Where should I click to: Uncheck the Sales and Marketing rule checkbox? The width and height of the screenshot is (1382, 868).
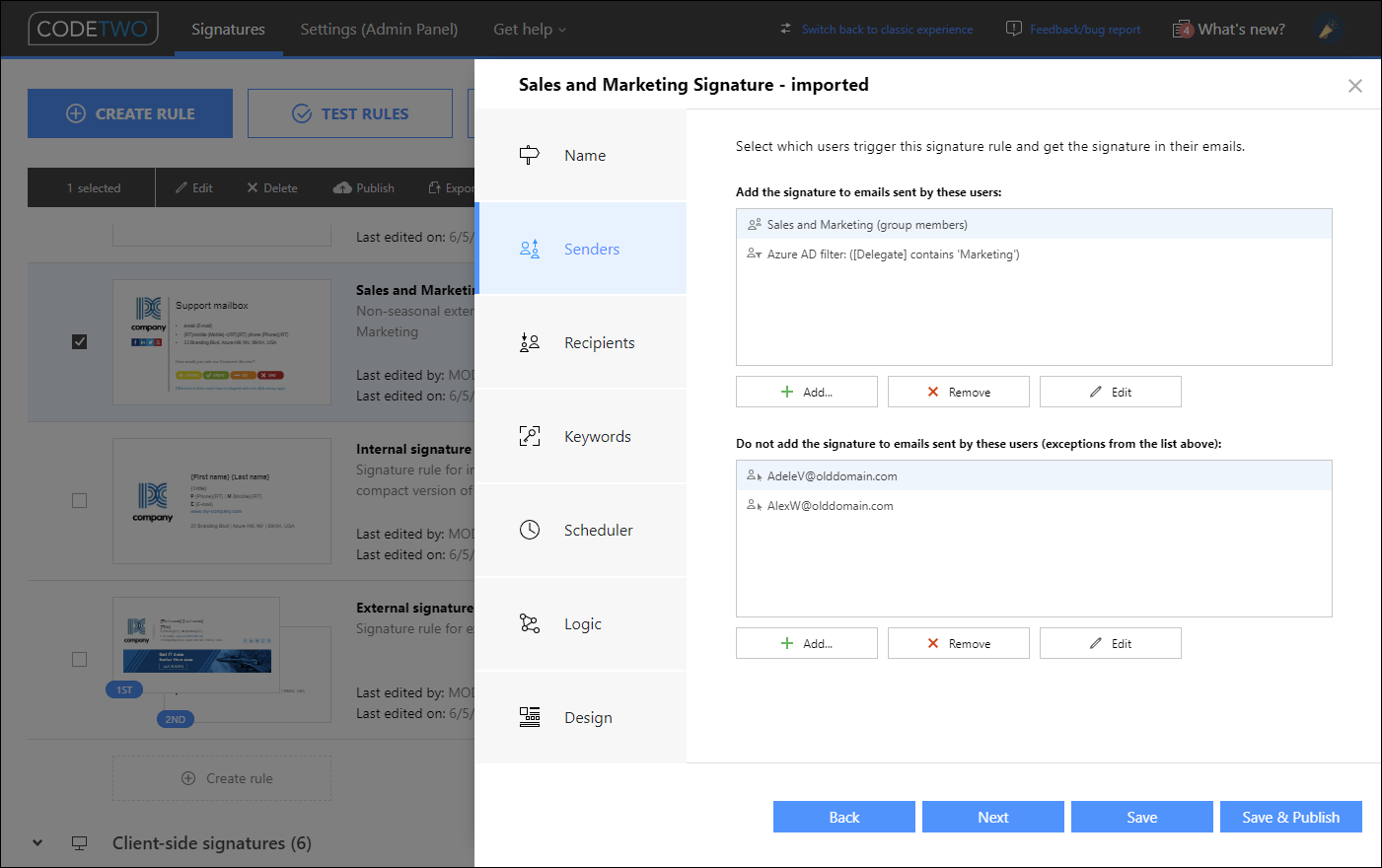click(x=80, y=341)
